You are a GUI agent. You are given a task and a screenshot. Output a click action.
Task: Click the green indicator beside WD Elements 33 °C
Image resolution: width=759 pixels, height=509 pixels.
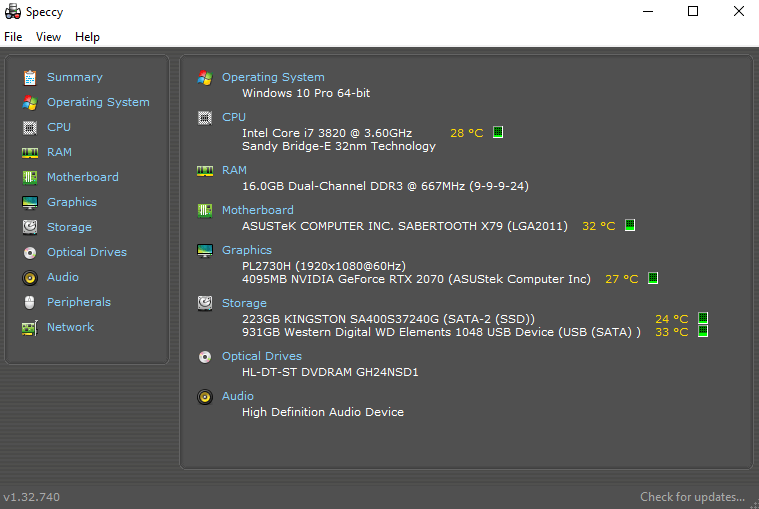click(x=703, y=331)
